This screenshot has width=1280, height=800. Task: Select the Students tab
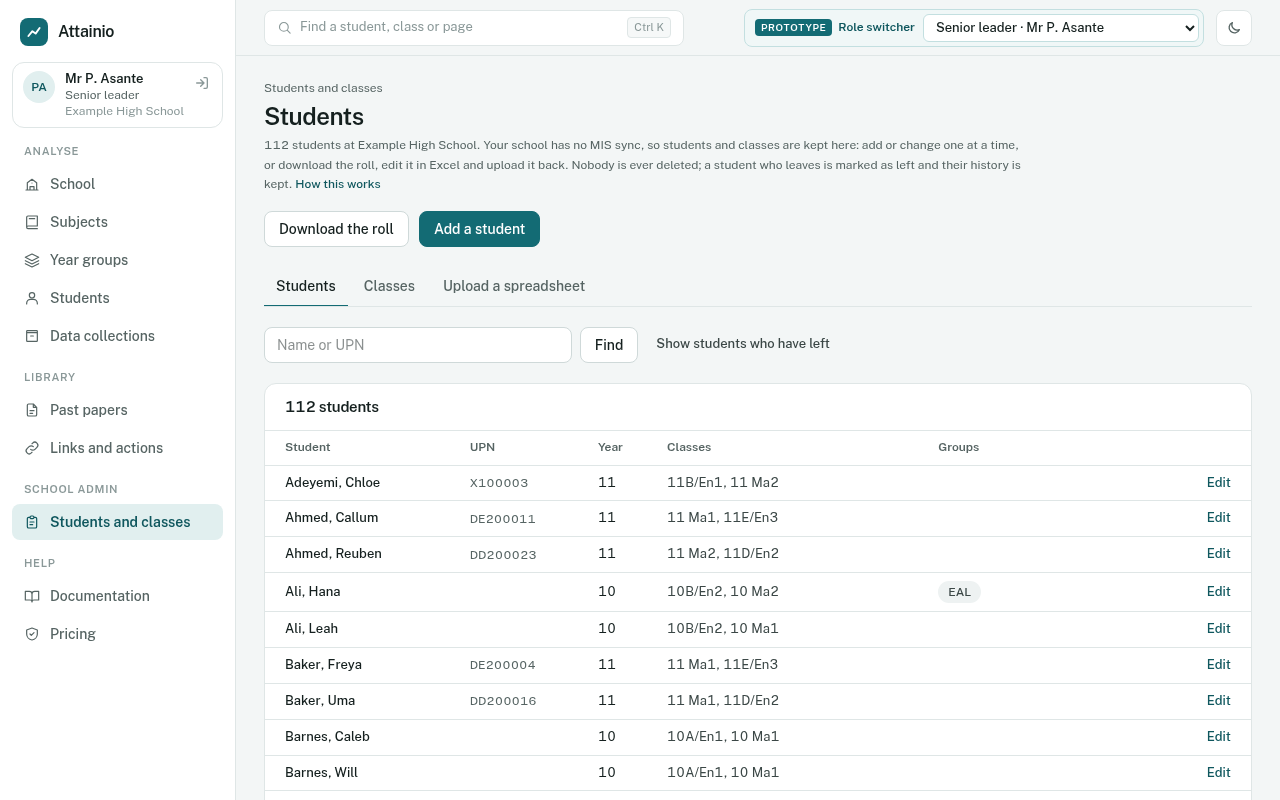(x=306, y=286)
